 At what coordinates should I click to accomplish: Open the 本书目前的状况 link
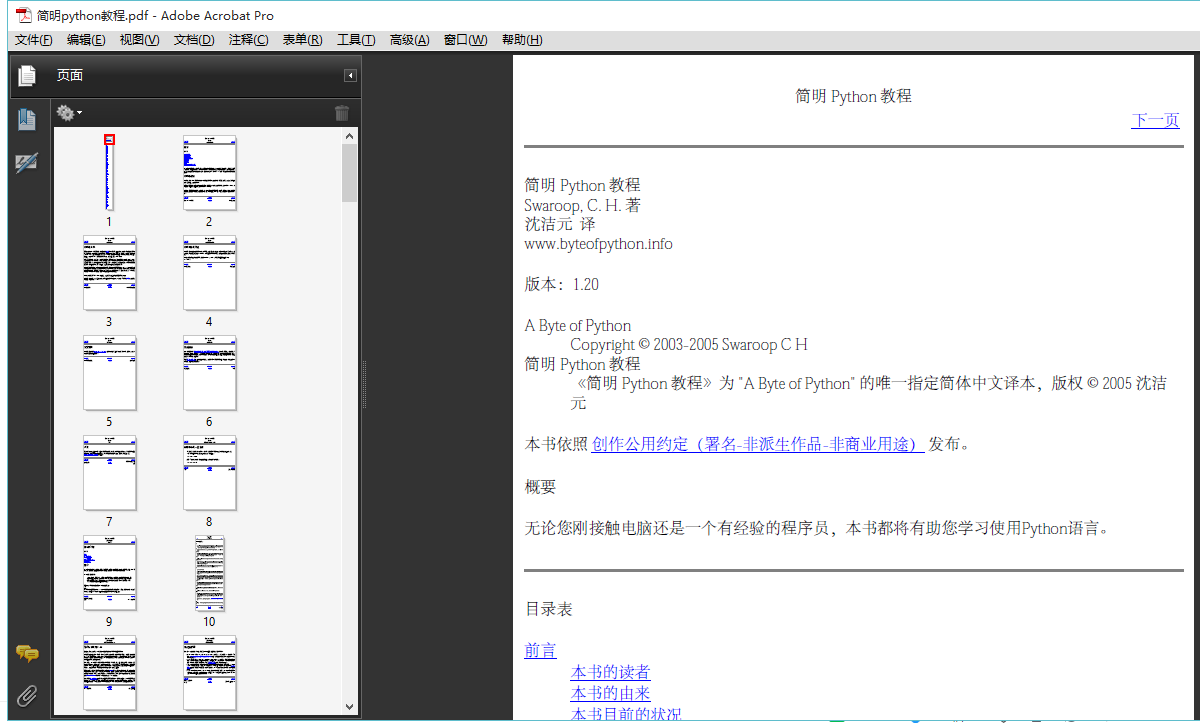[626, 714]
